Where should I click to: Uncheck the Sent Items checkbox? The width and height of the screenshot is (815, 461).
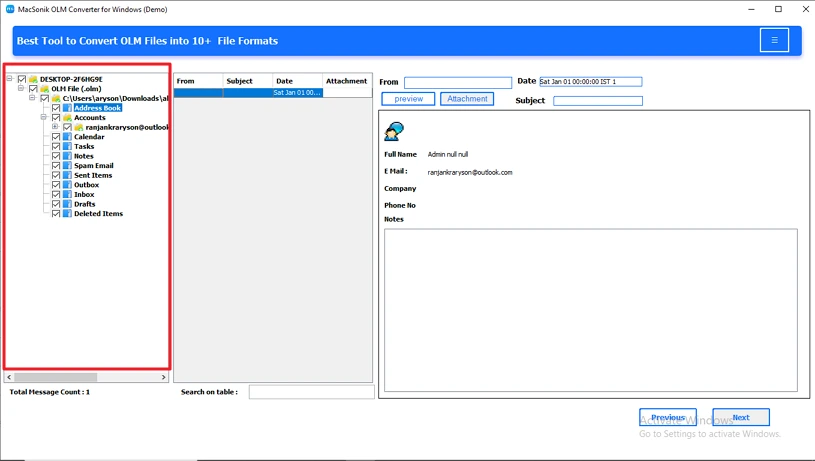click(56, 175)
